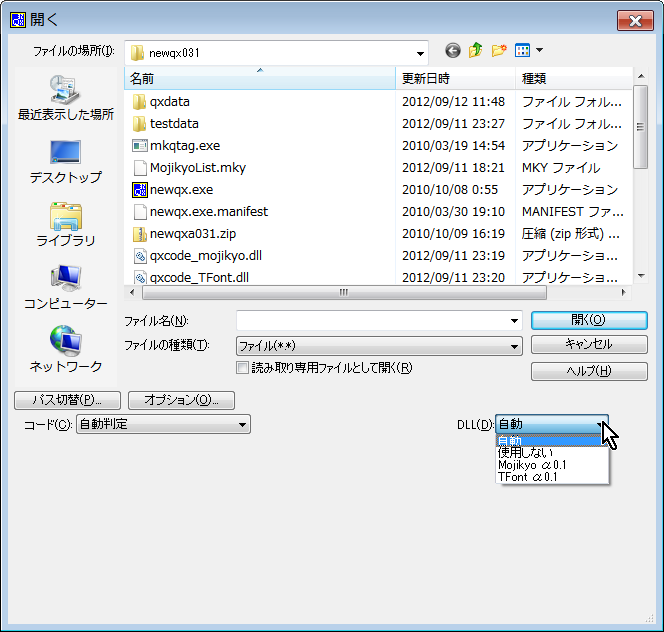Expand the ファイルの場所 location dropdown
The width and height of the screenshot is (664, 632).
pyautogui.click(x=420, y=53)
